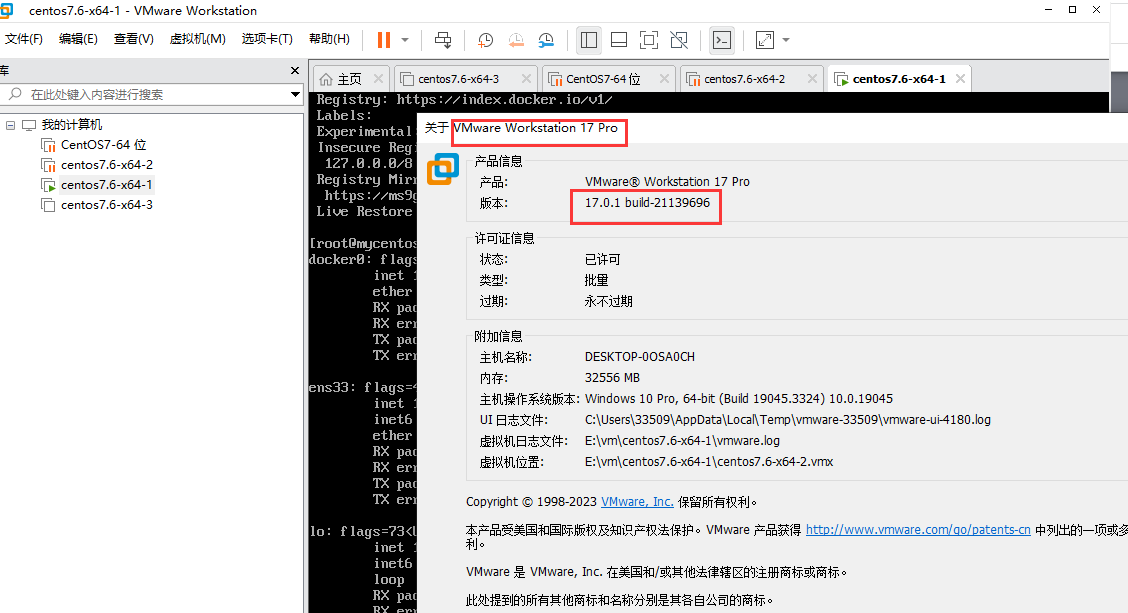Click the license type 批量
The height and width of the screenshot is (613, 1128).
596,280
